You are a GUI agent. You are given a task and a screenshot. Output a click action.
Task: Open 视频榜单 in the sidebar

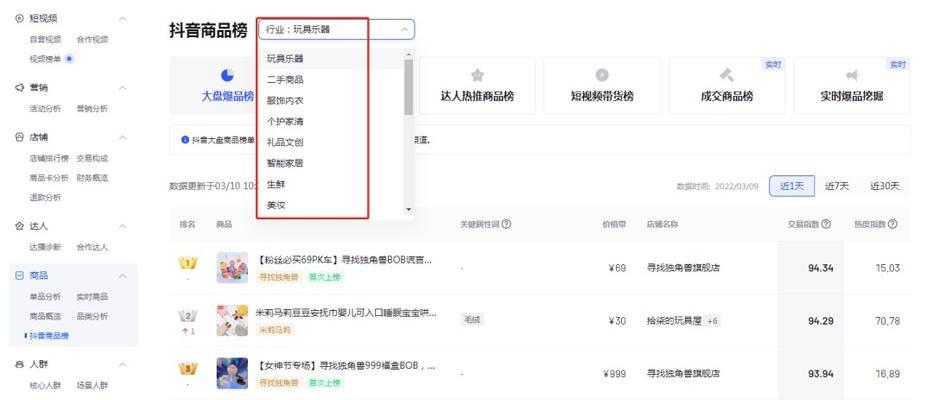45,58
